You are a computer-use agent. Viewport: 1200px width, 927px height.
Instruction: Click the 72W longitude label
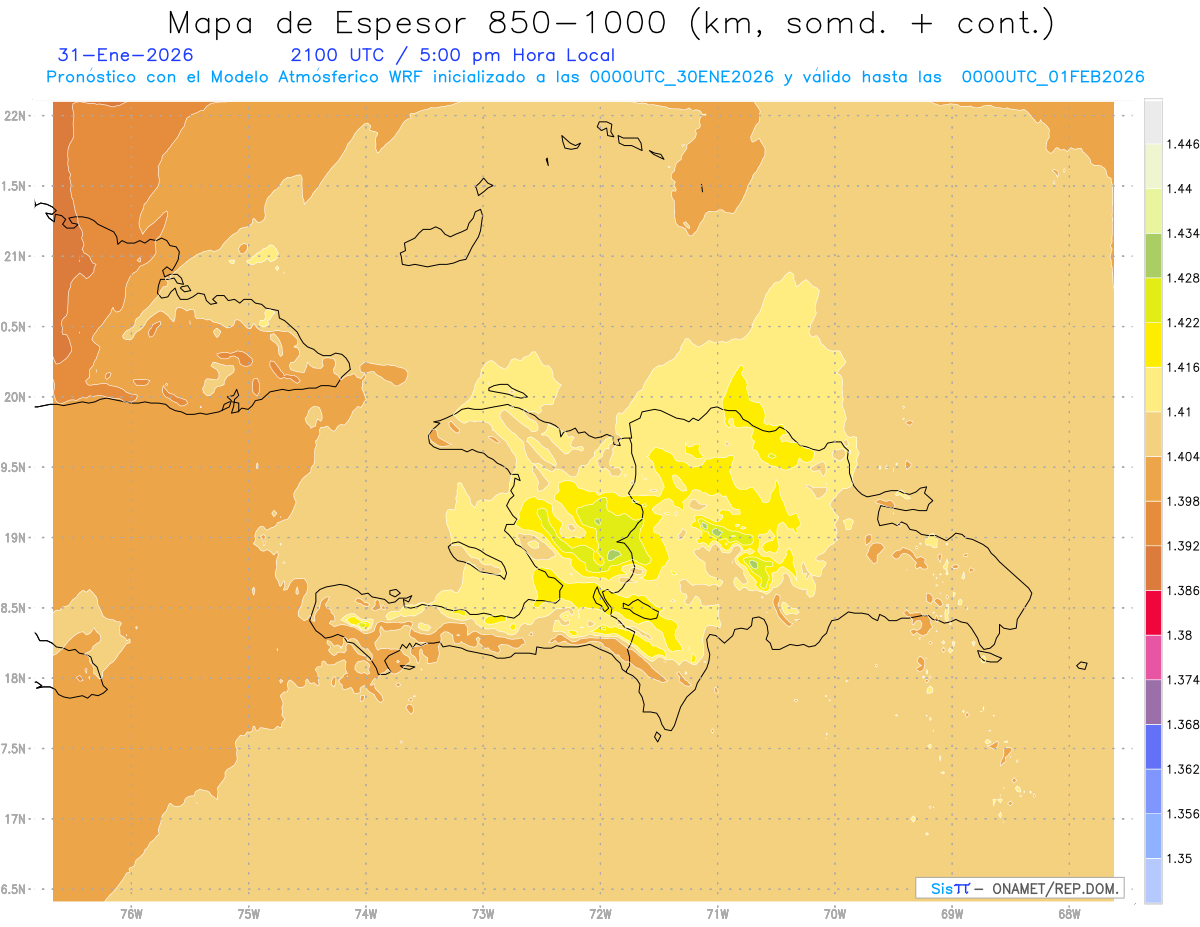click(x=600, y=914)
